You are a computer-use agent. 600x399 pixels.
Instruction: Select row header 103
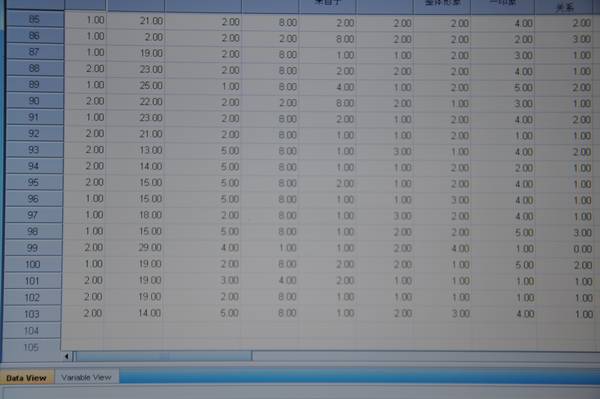(33, 314)
